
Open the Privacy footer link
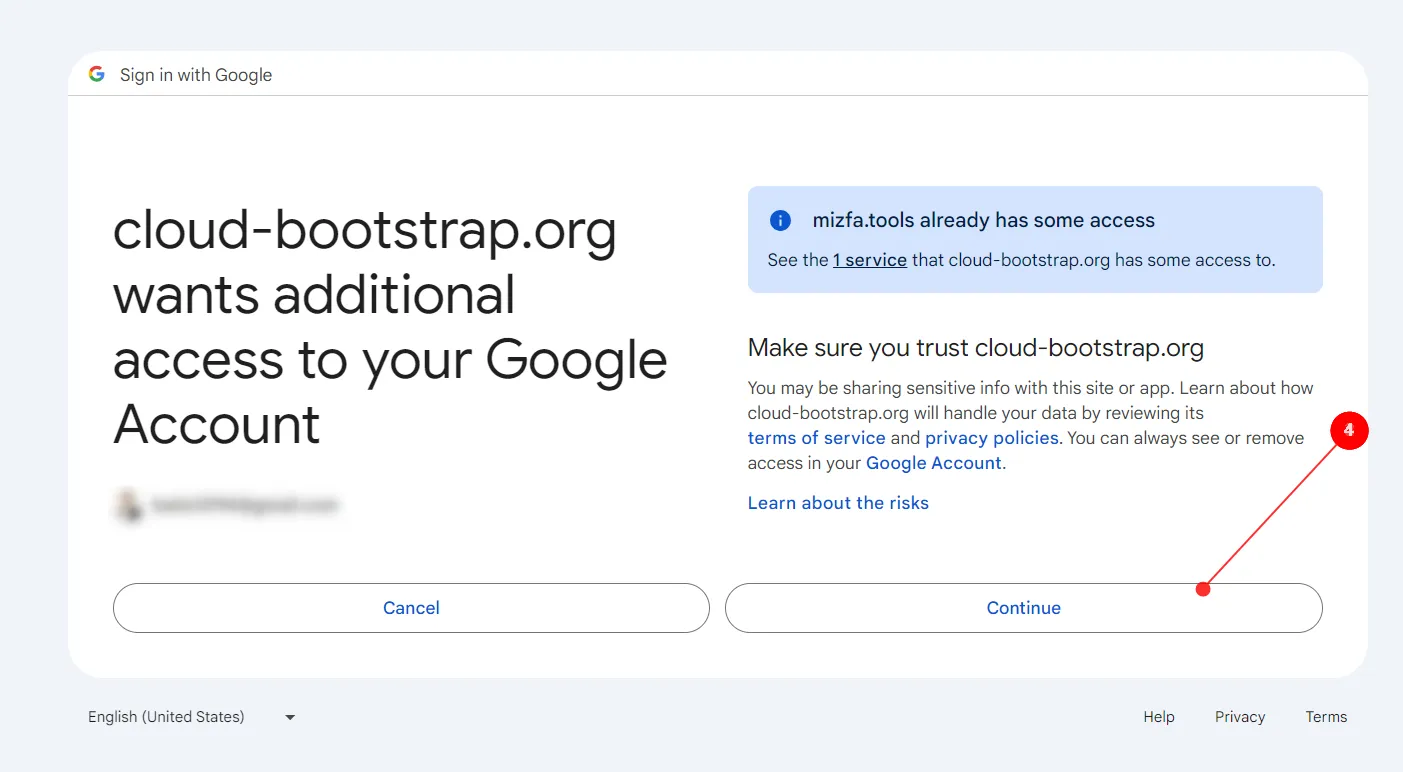[1240, 717]
